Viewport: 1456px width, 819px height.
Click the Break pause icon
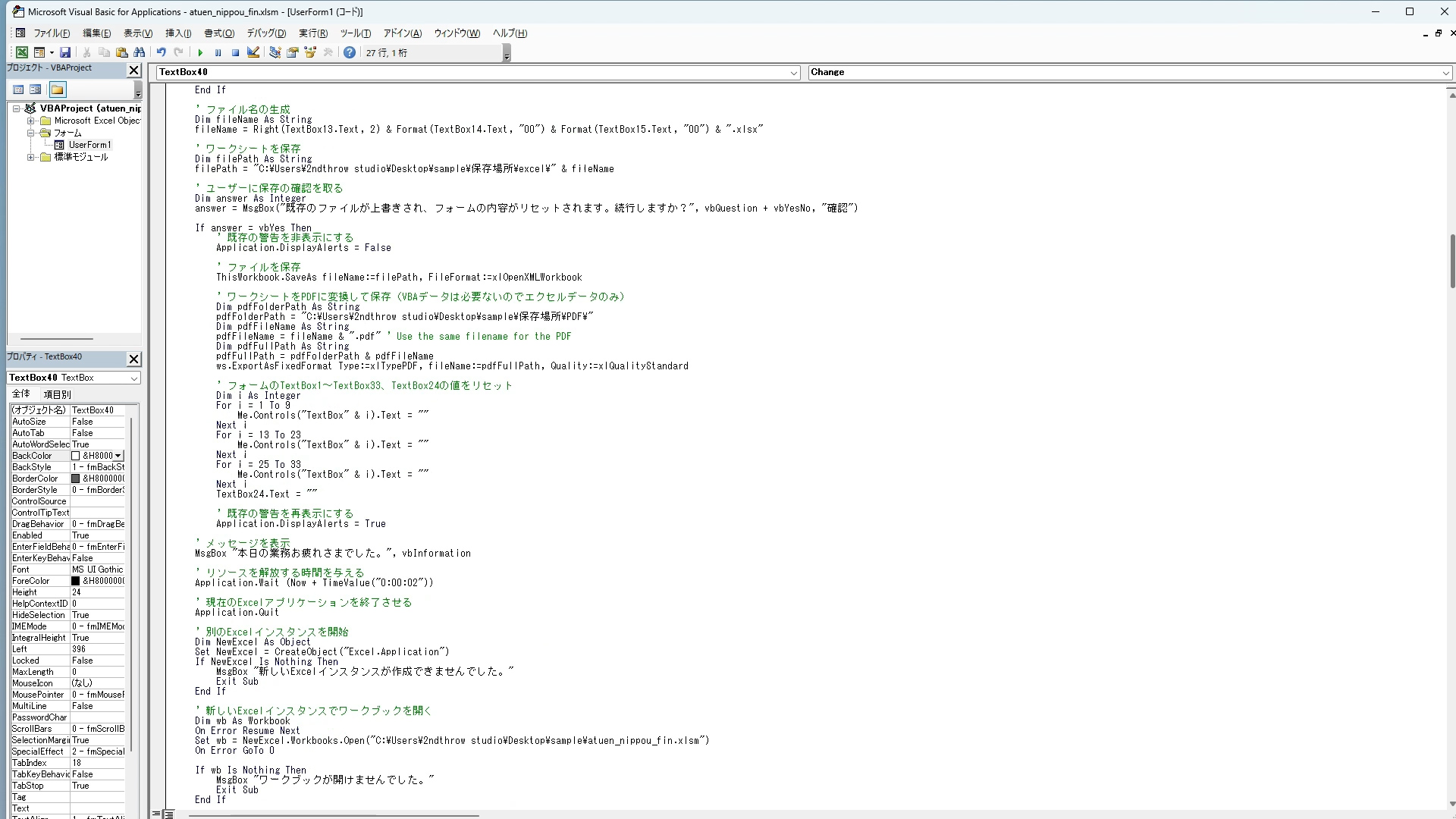pos(218,52)
